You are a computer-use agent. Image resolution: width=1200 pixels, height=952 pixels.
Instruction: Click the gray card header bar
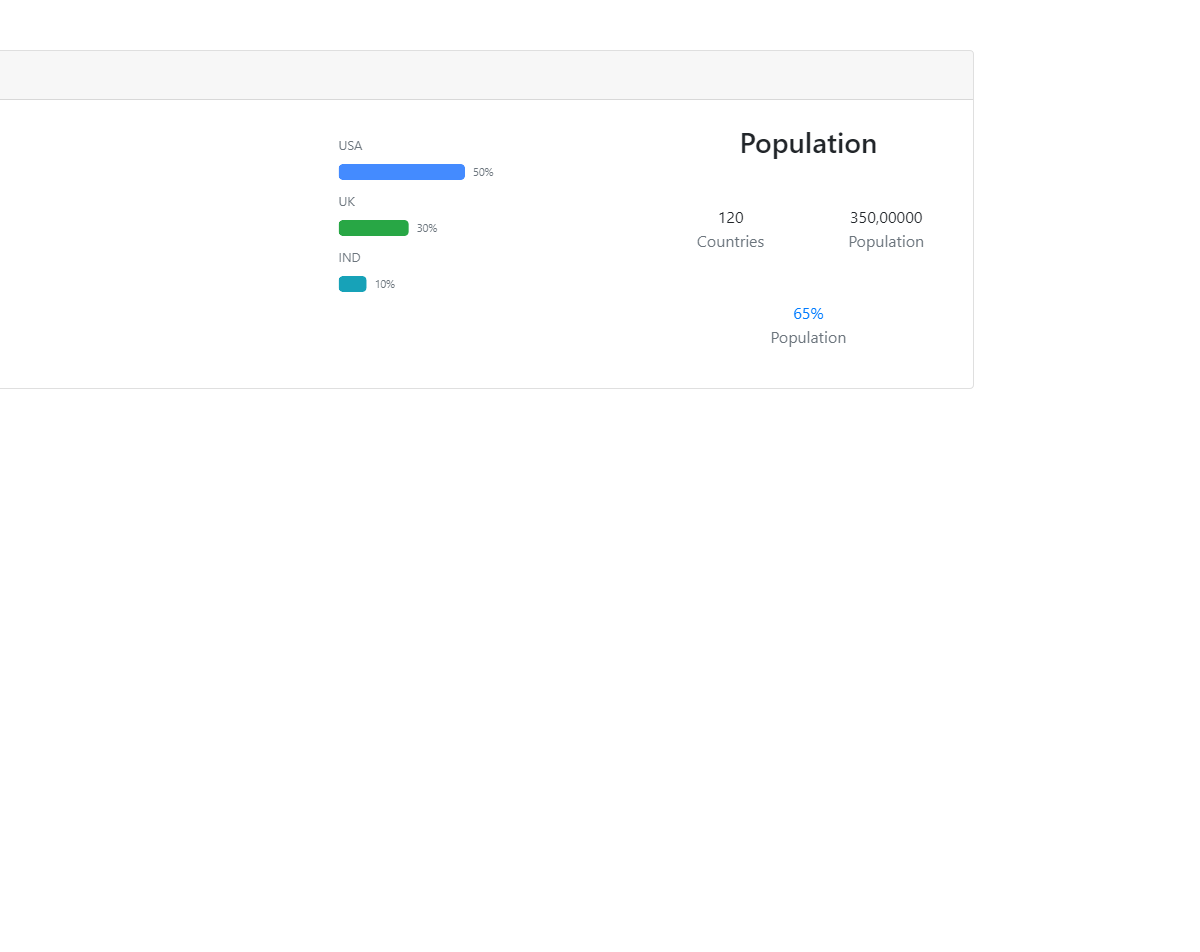(480, 75)
